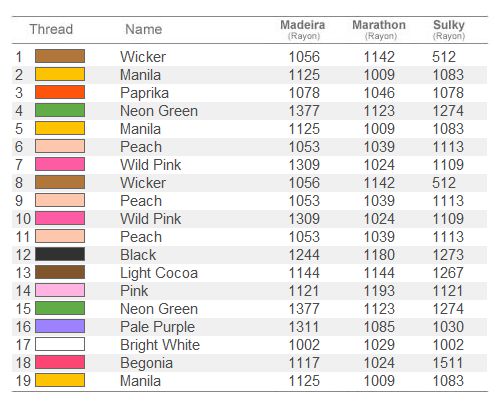The image size is (500, 402).
Task: Click the Sulky Rayon column header
Action: point(449,30)
